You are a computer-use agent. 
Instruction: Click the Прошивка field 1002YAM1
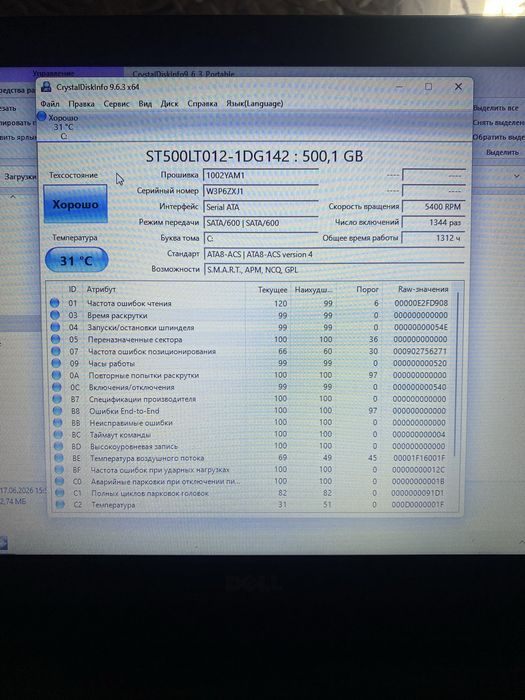261,175
